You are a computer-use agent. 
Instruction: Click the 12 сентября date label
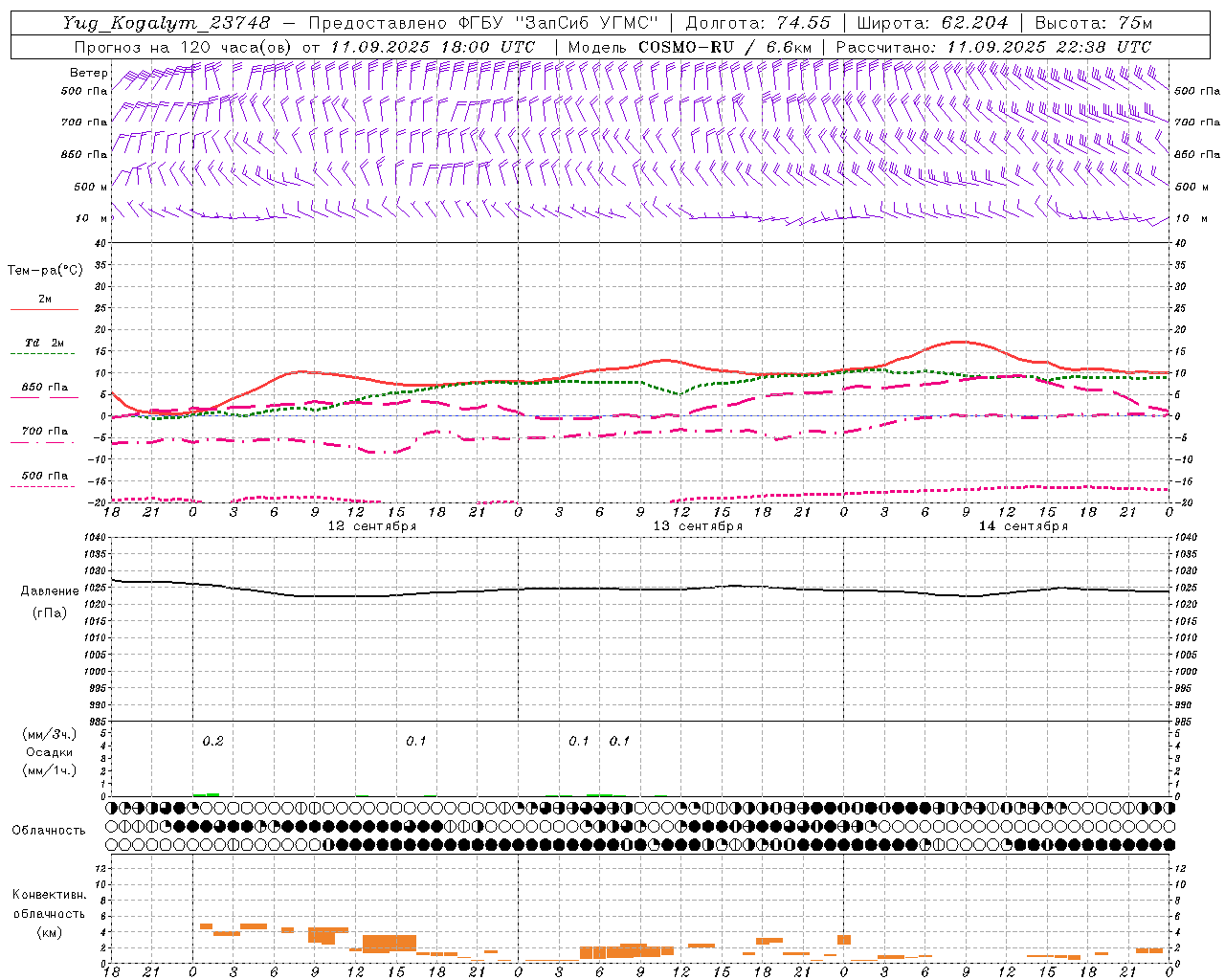(x=372, y=526)
